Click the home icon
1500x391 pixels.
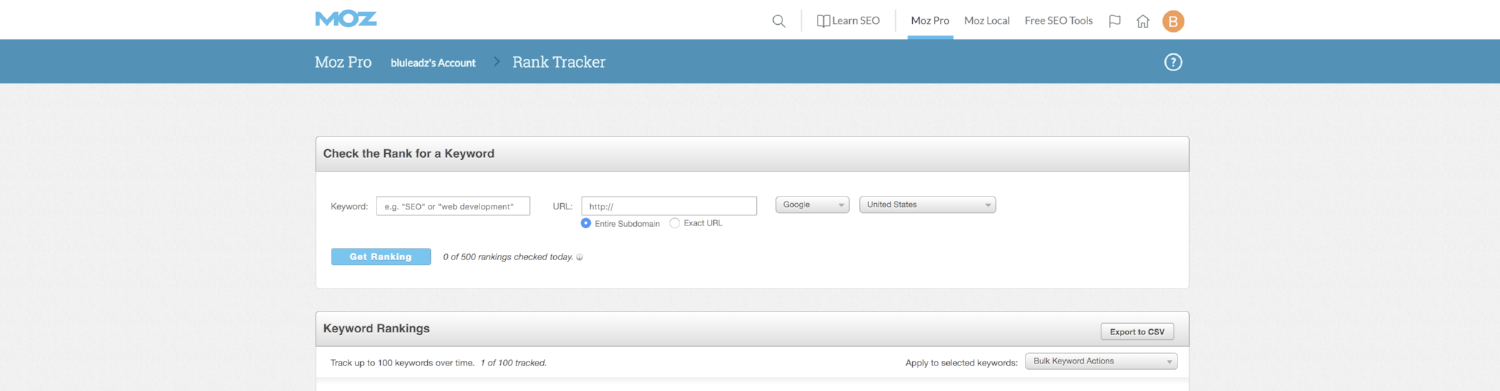[1143, 21]
